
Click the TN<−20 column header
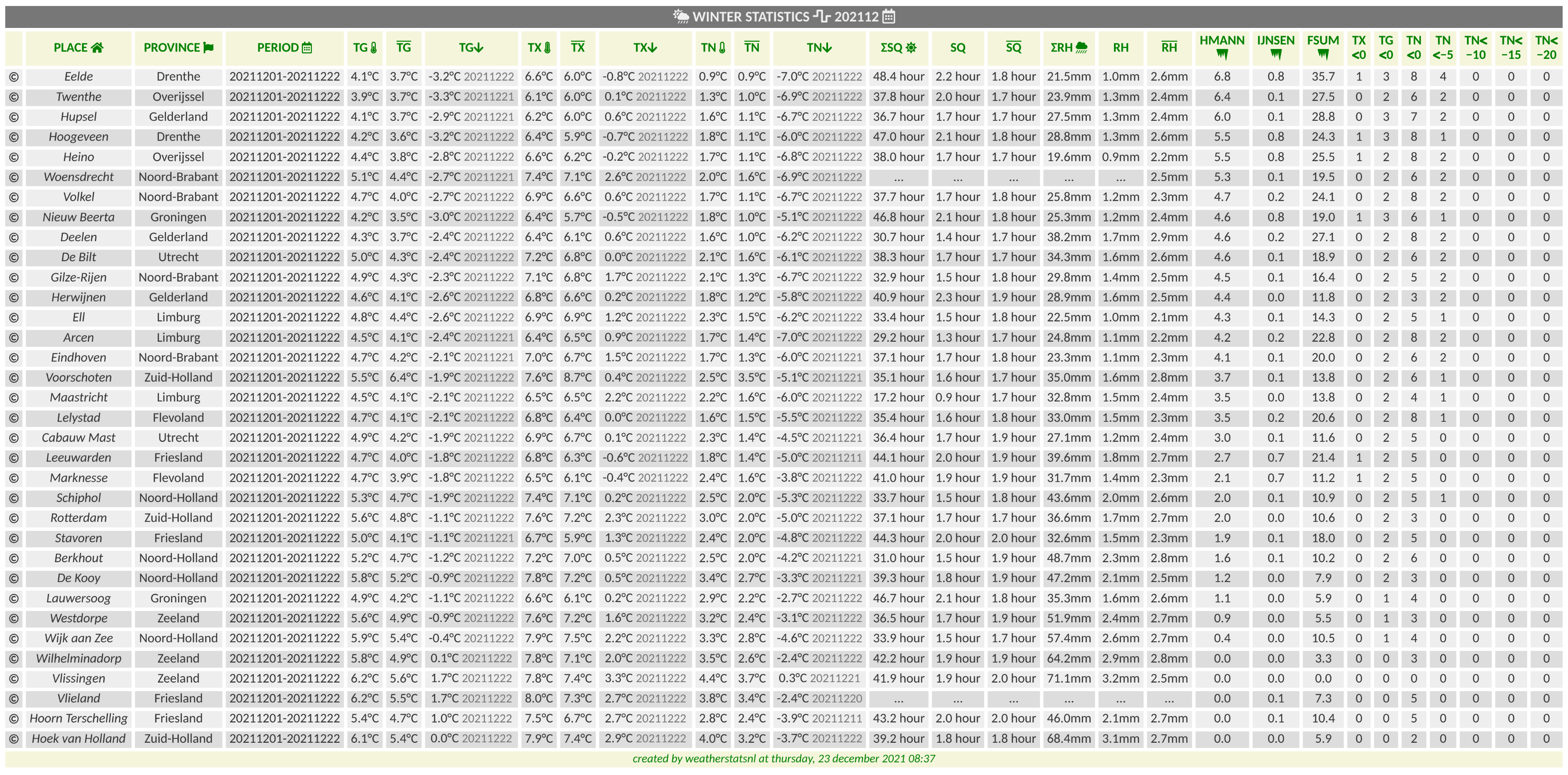tap(1546, 47)
